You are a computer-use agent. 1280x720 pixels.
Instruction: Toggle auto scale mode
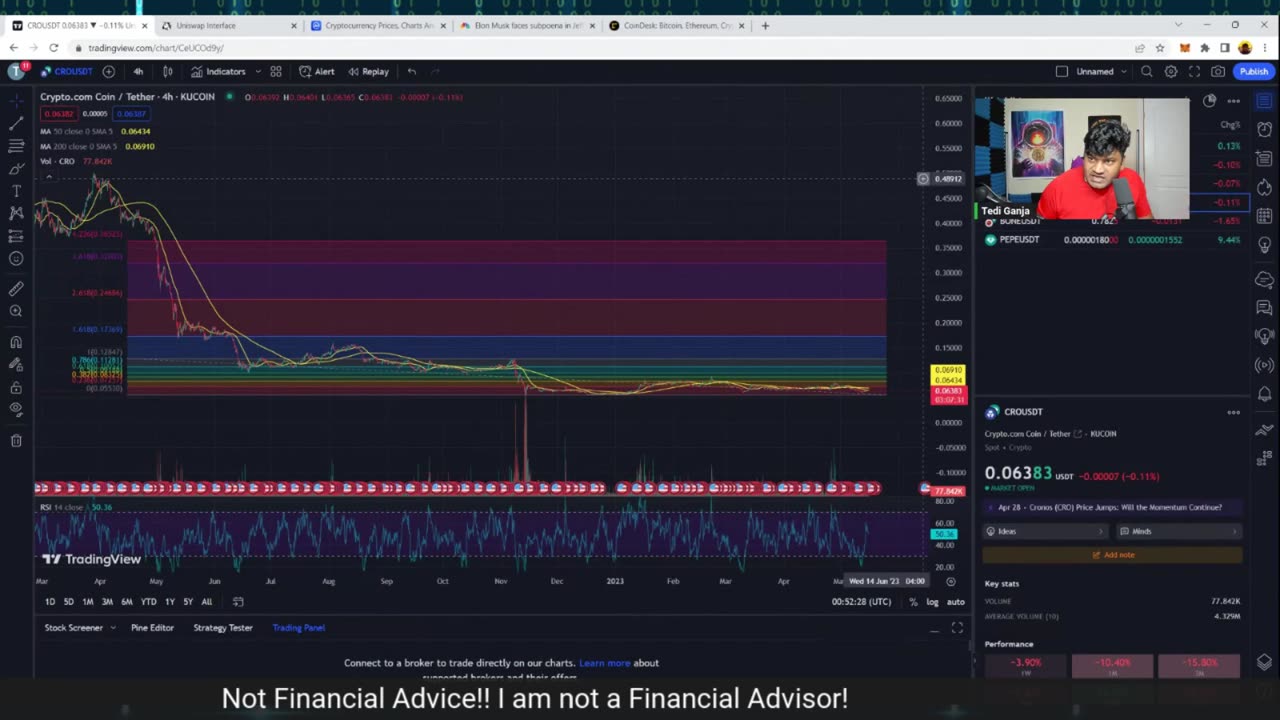[955, 602]
